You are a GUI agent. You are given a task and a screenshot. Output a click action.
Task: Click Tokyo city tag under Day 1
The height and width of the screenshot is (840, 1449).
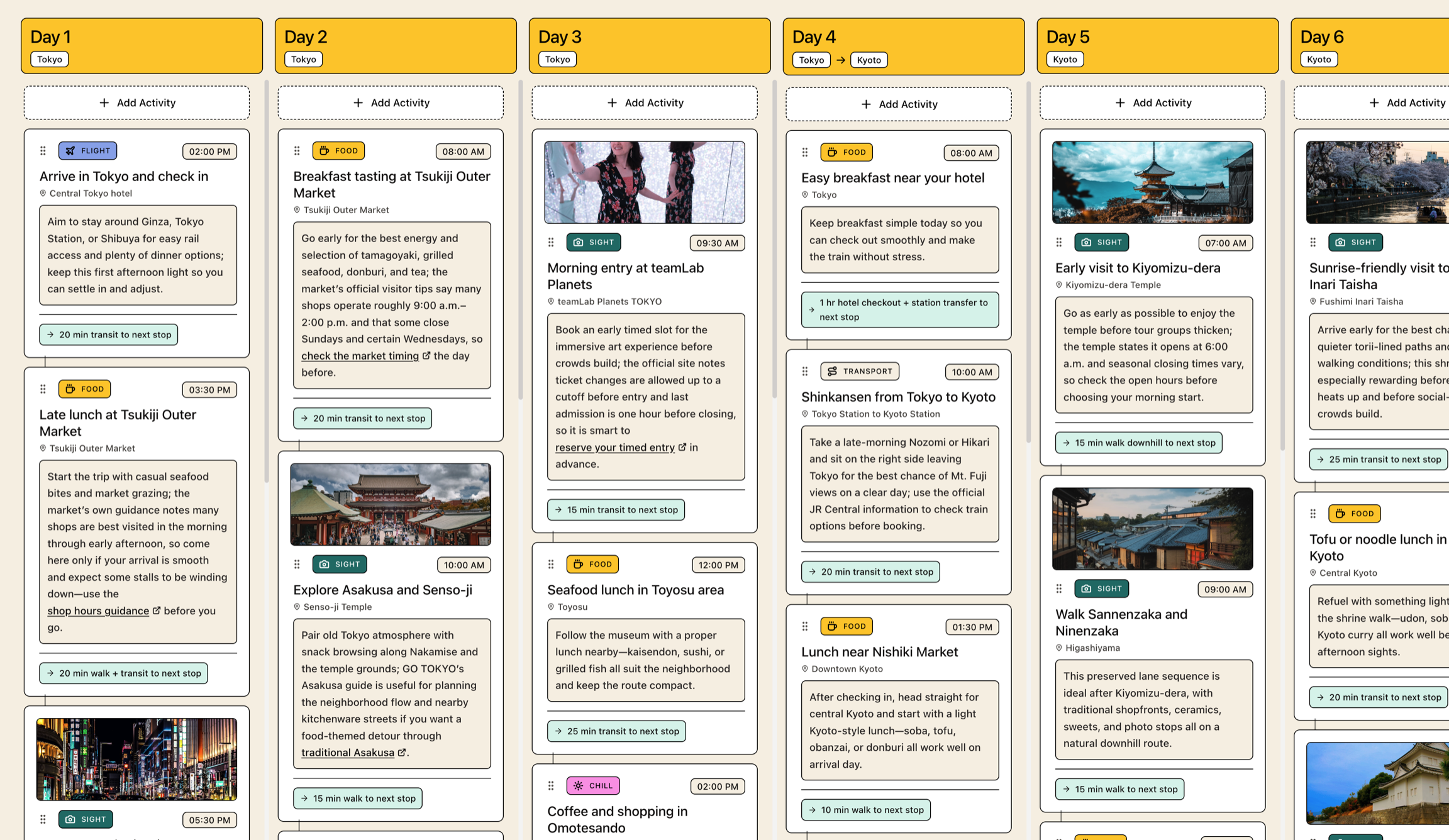50,59
